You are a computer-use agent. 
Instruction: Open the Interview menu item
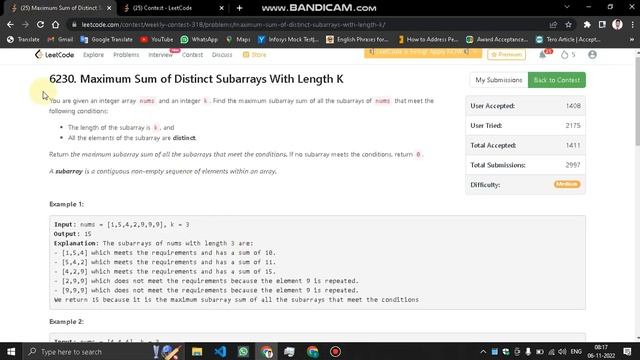tap(160, 55)
